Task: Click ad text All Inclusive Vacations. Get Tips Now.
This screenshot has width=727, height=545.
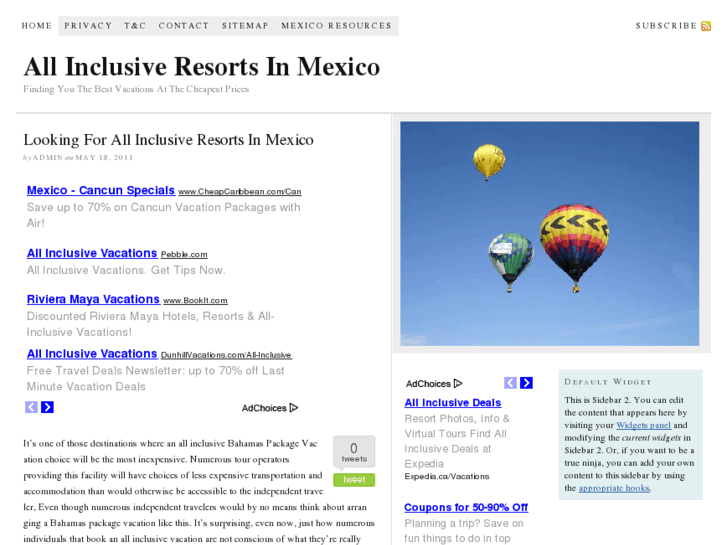Action: click(126, 270)
